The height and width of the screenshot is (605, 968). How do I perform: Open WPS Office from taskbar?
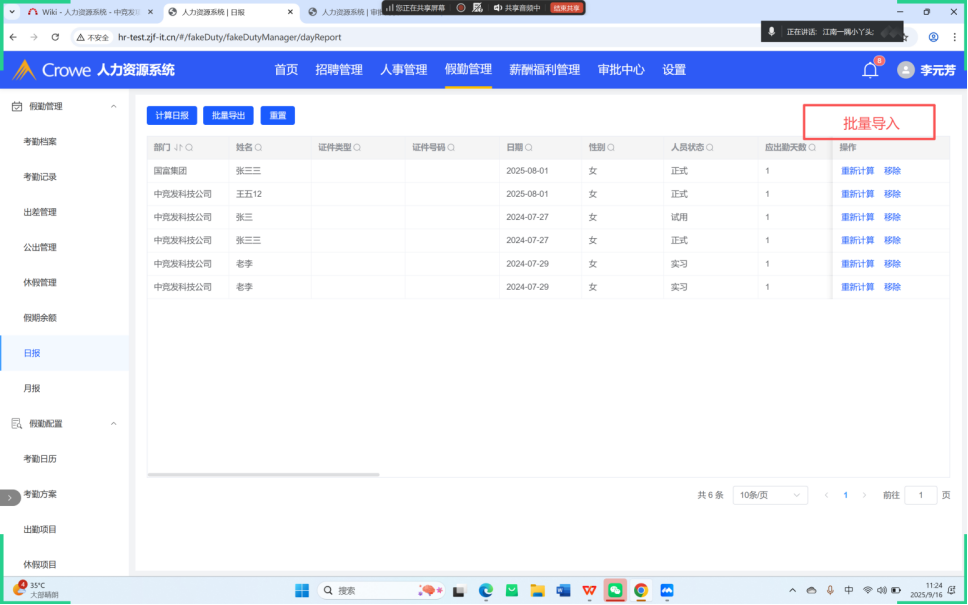coord(589,591)
